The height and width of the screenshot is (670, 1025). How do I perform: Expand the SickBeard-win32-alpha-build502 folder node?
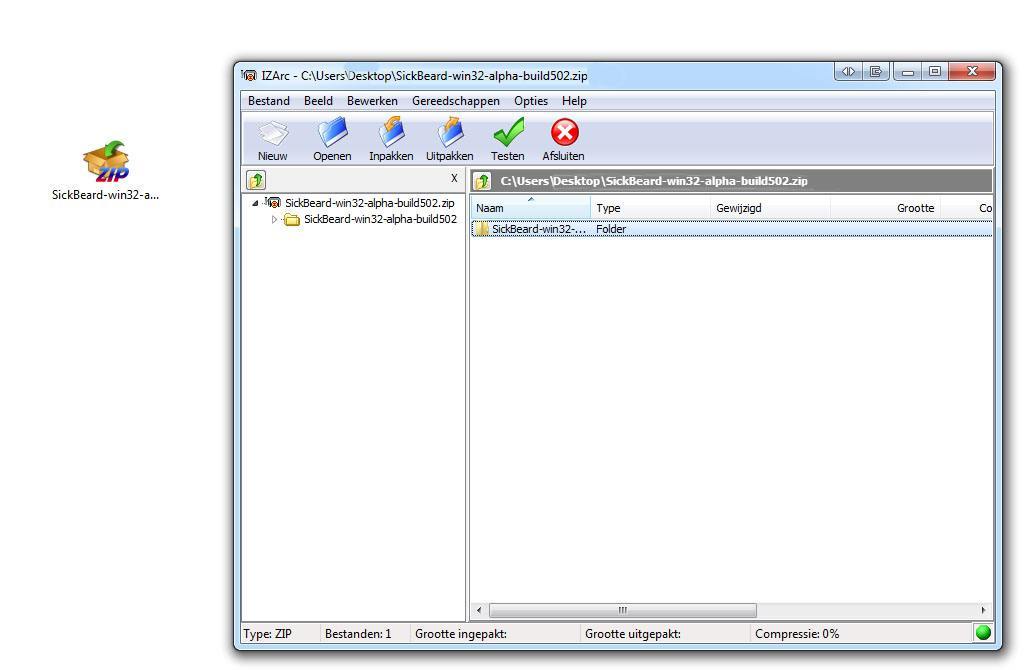pos(275,220)
